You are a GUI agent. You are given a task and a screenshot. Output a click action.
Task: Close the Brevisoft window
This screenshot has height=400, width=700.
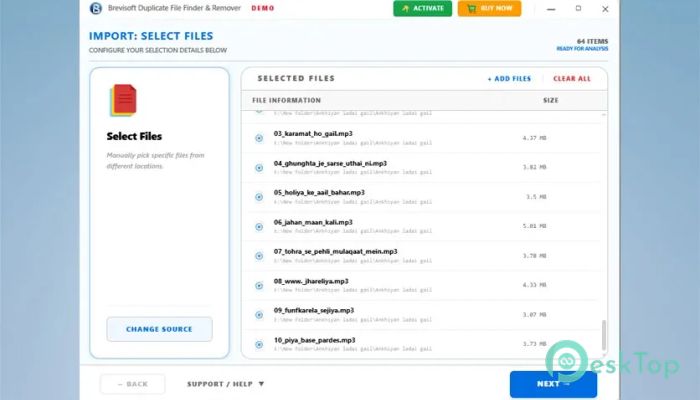point(605,9)
